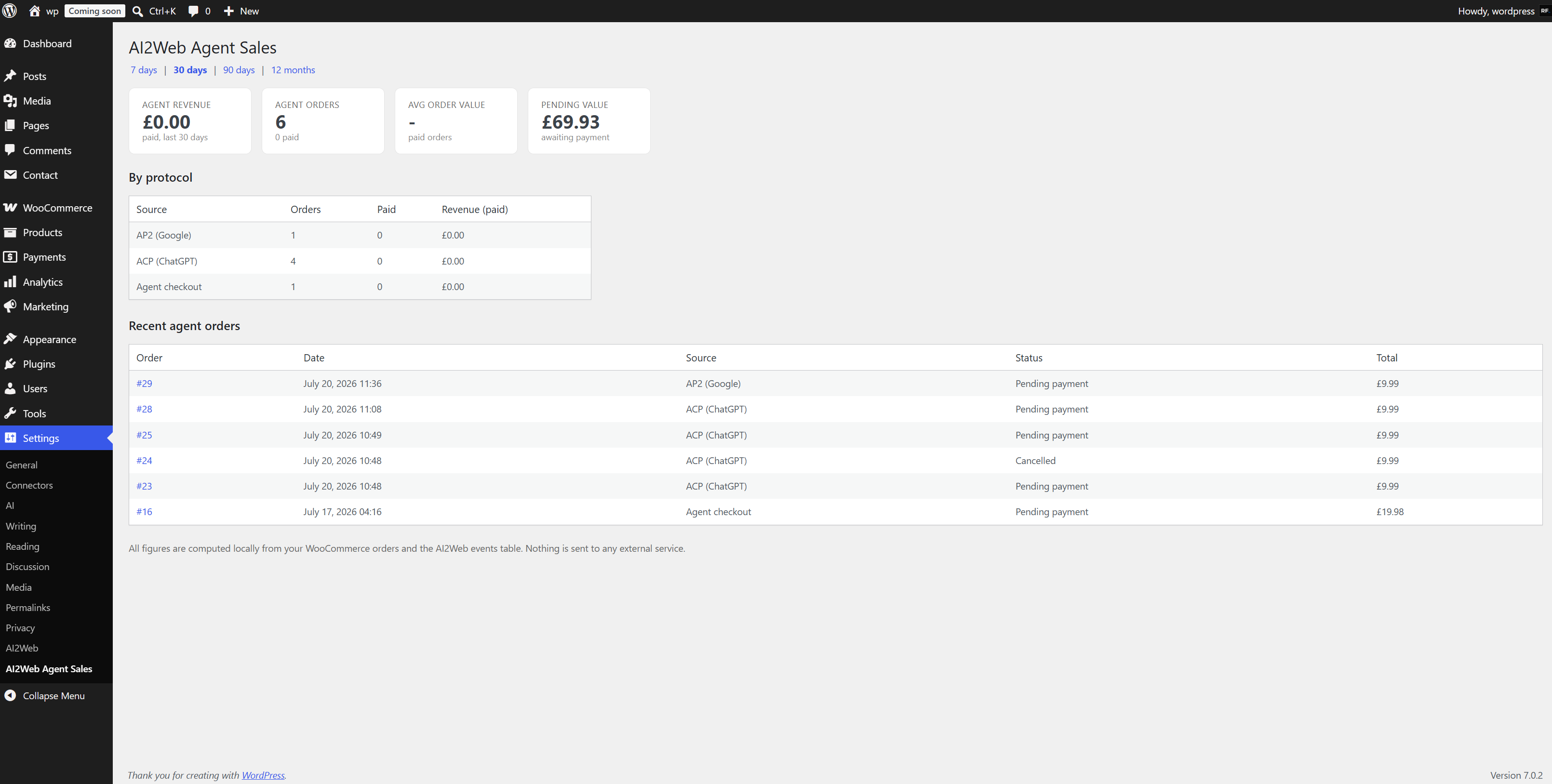The image size is (1552, 784).
Task: Click the Version 7.0.2 footer text
Action: 1516,775
